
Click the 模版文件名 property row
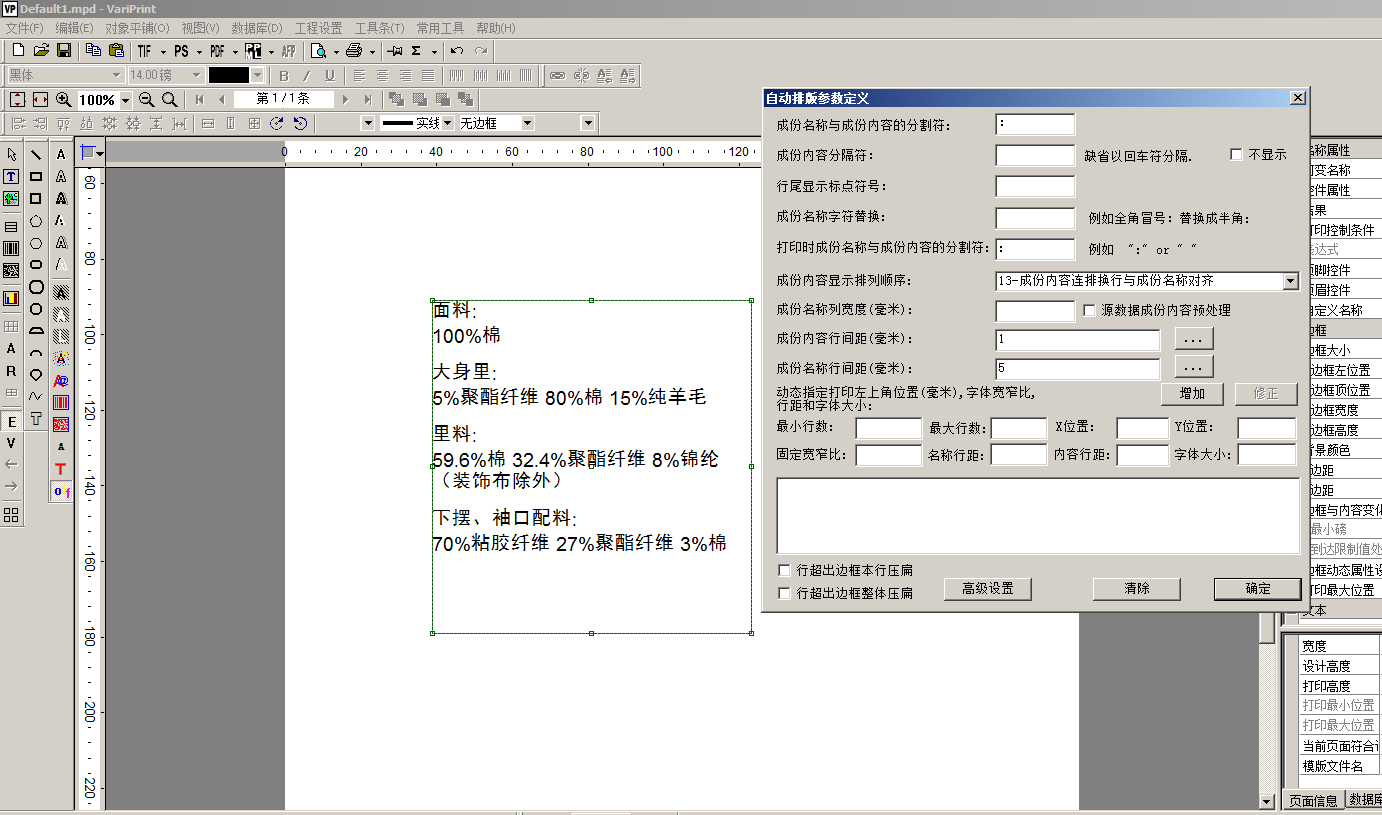coord(1339,766)
